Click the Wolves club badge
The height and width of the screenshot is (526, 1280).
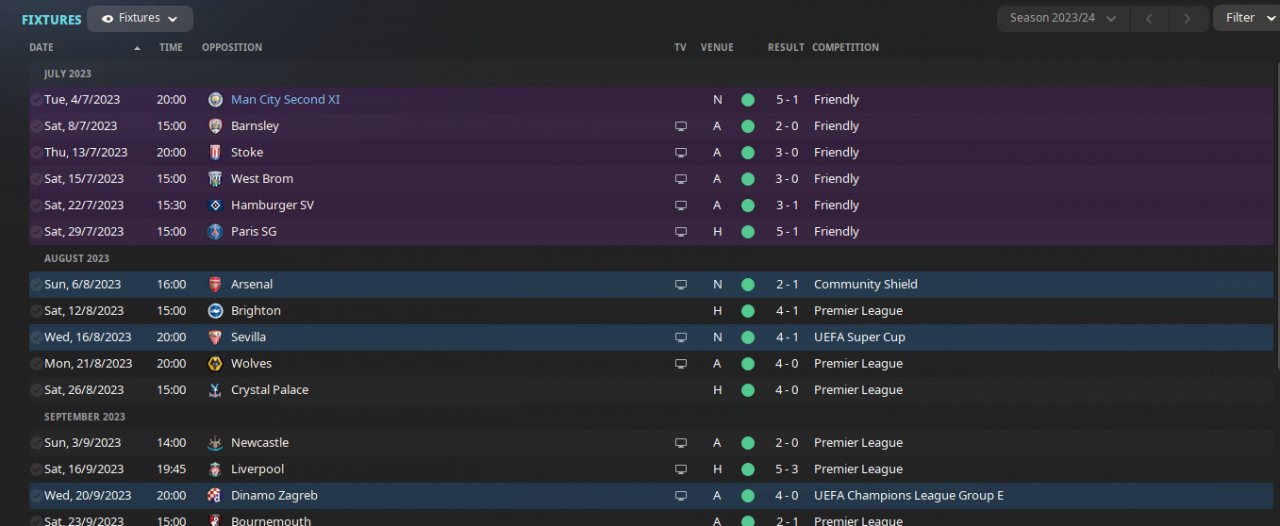[x=215, y=364]
